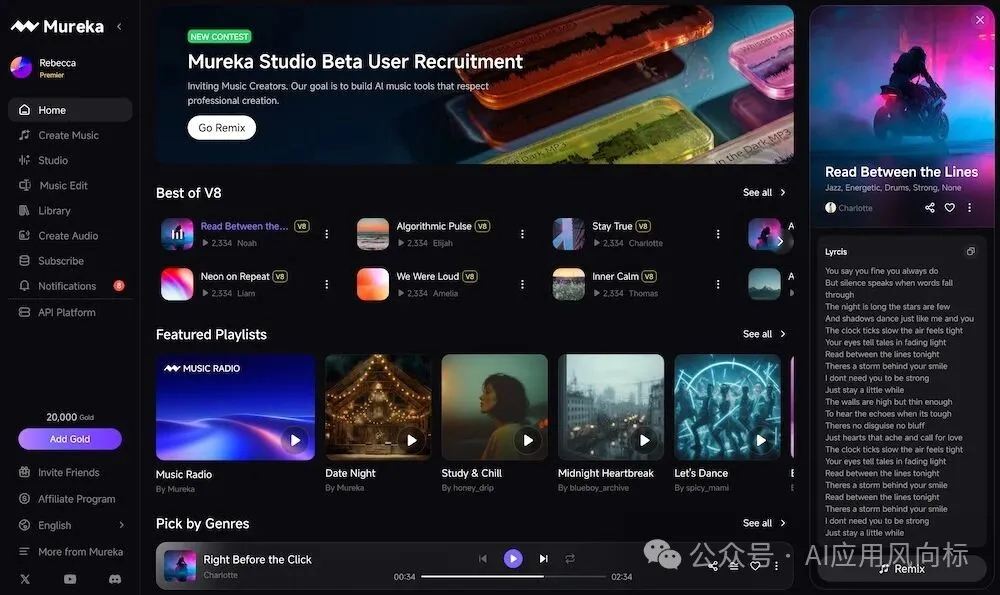The image size is (1000, 595).
Task: Copy lyrics using the icon beside the Lyrics heading
Action: click(x=970, y=252)
